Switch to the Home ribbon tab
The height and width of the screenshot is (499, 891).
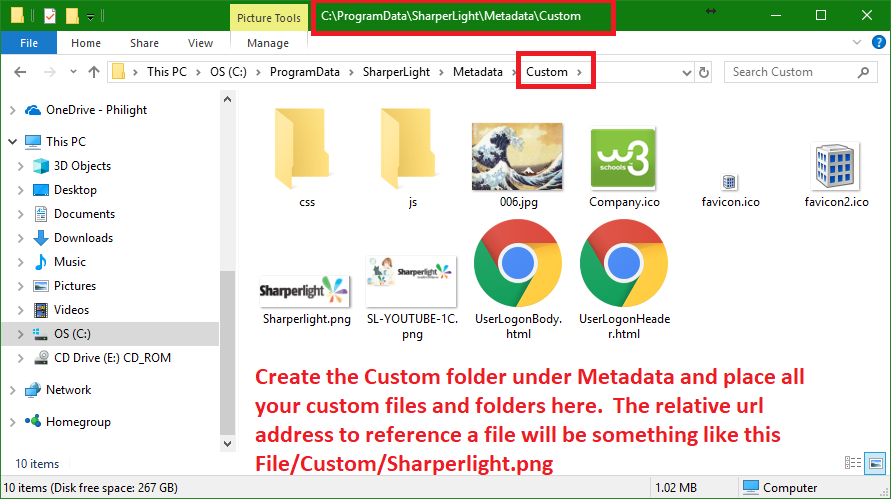86,43
